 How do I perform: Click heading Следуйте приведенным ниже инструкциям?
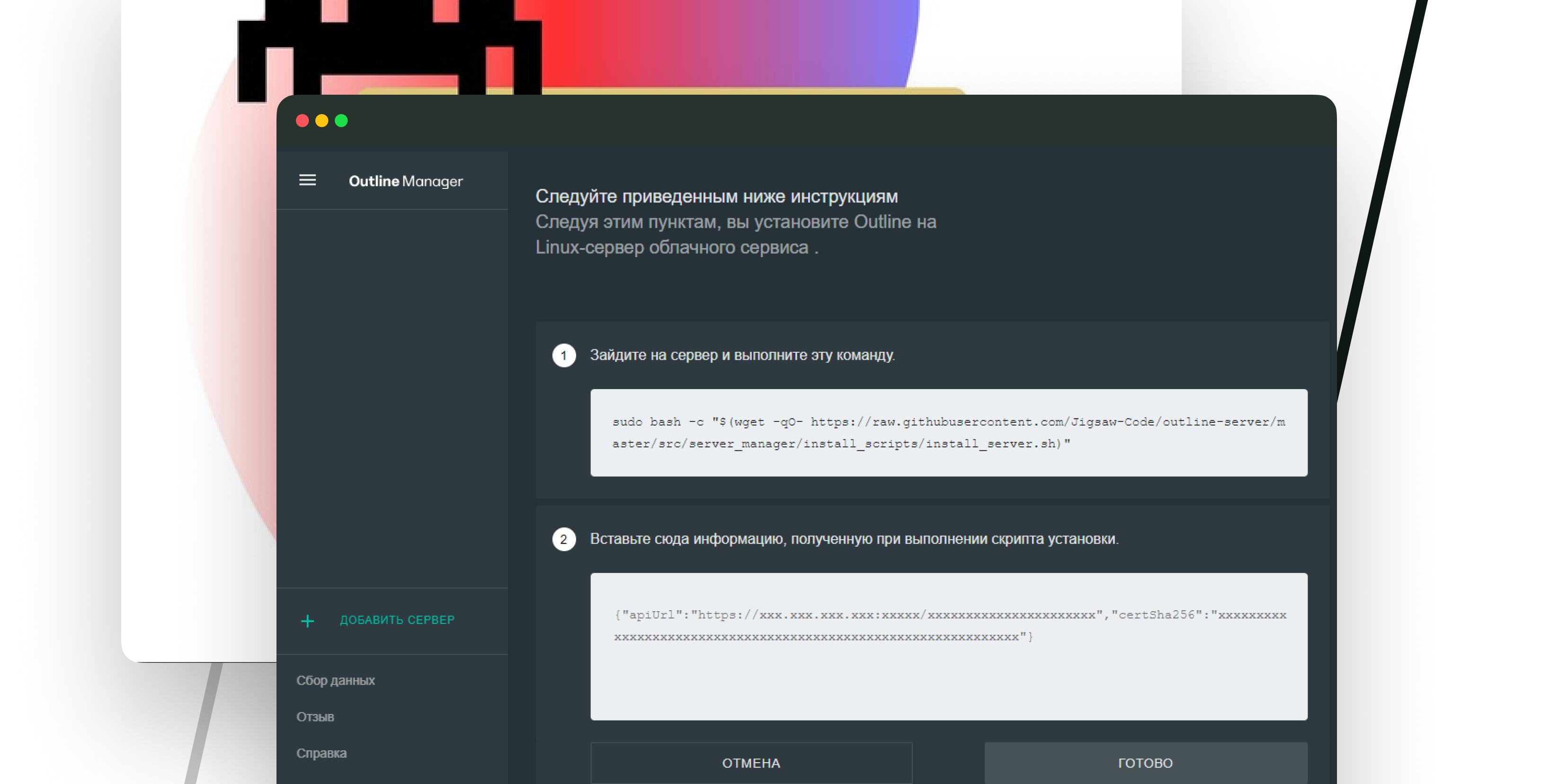(x=716, y=196)
